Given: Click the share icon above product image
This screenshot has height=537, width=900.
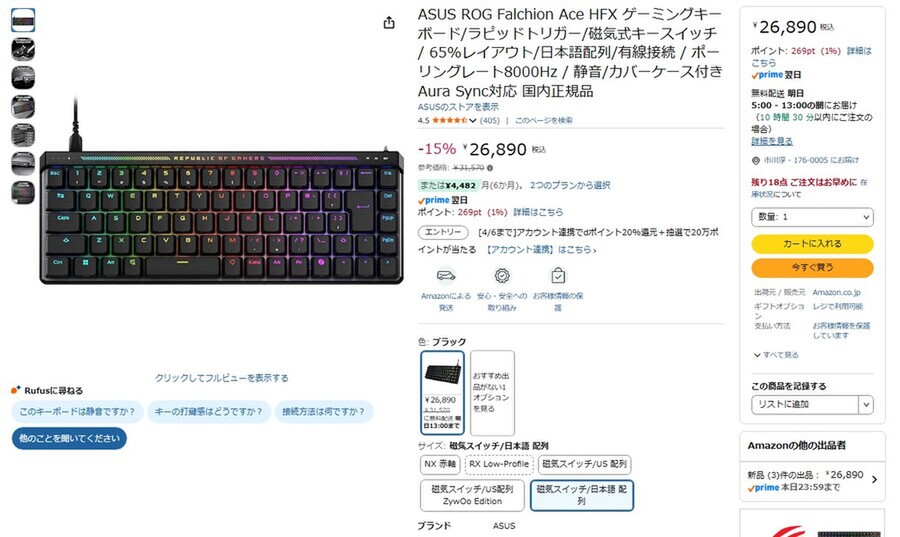Looking at the screenshot, I should coord(389,22).
